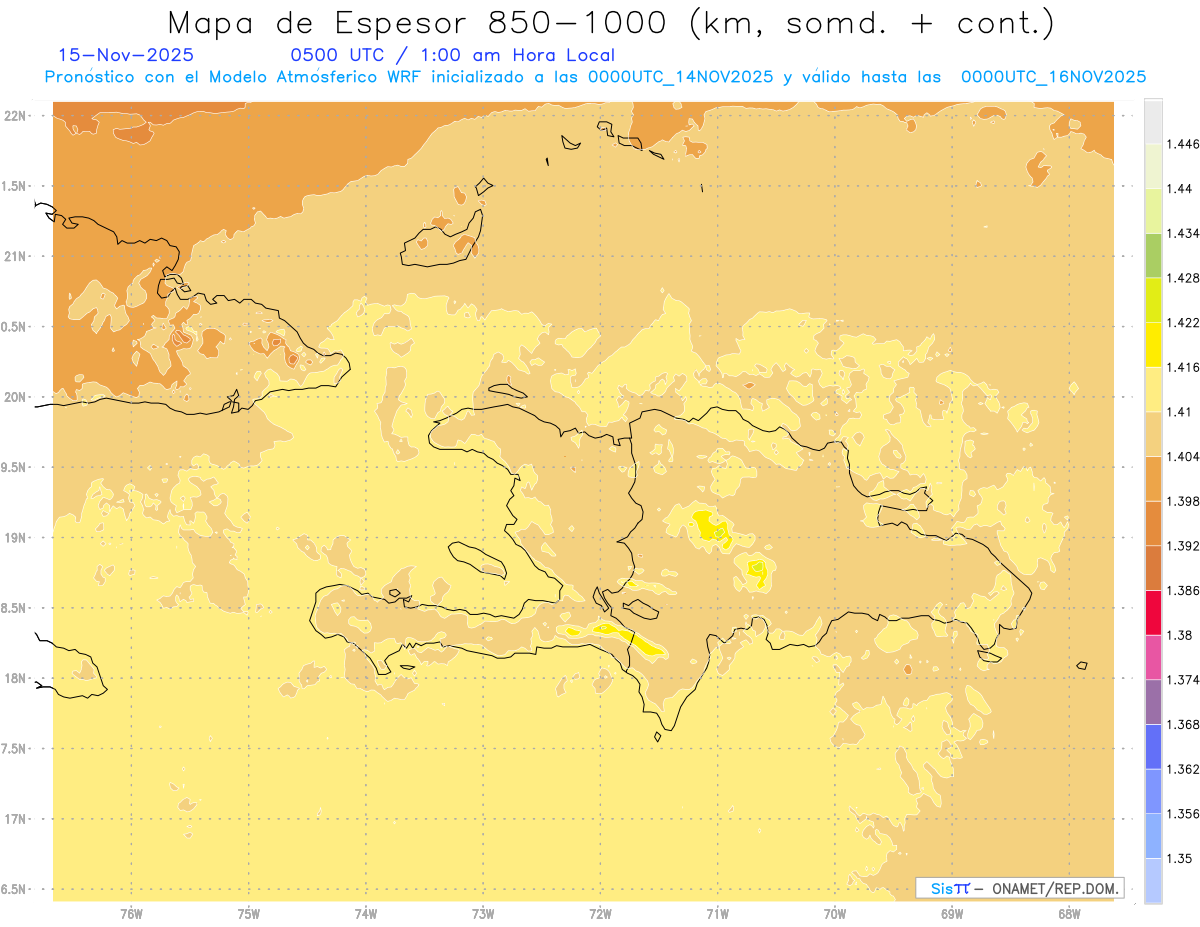The image size is (1200, 927).
Task: Click swatch between 1.35 and 1.356
Action: coord(1153,836)
